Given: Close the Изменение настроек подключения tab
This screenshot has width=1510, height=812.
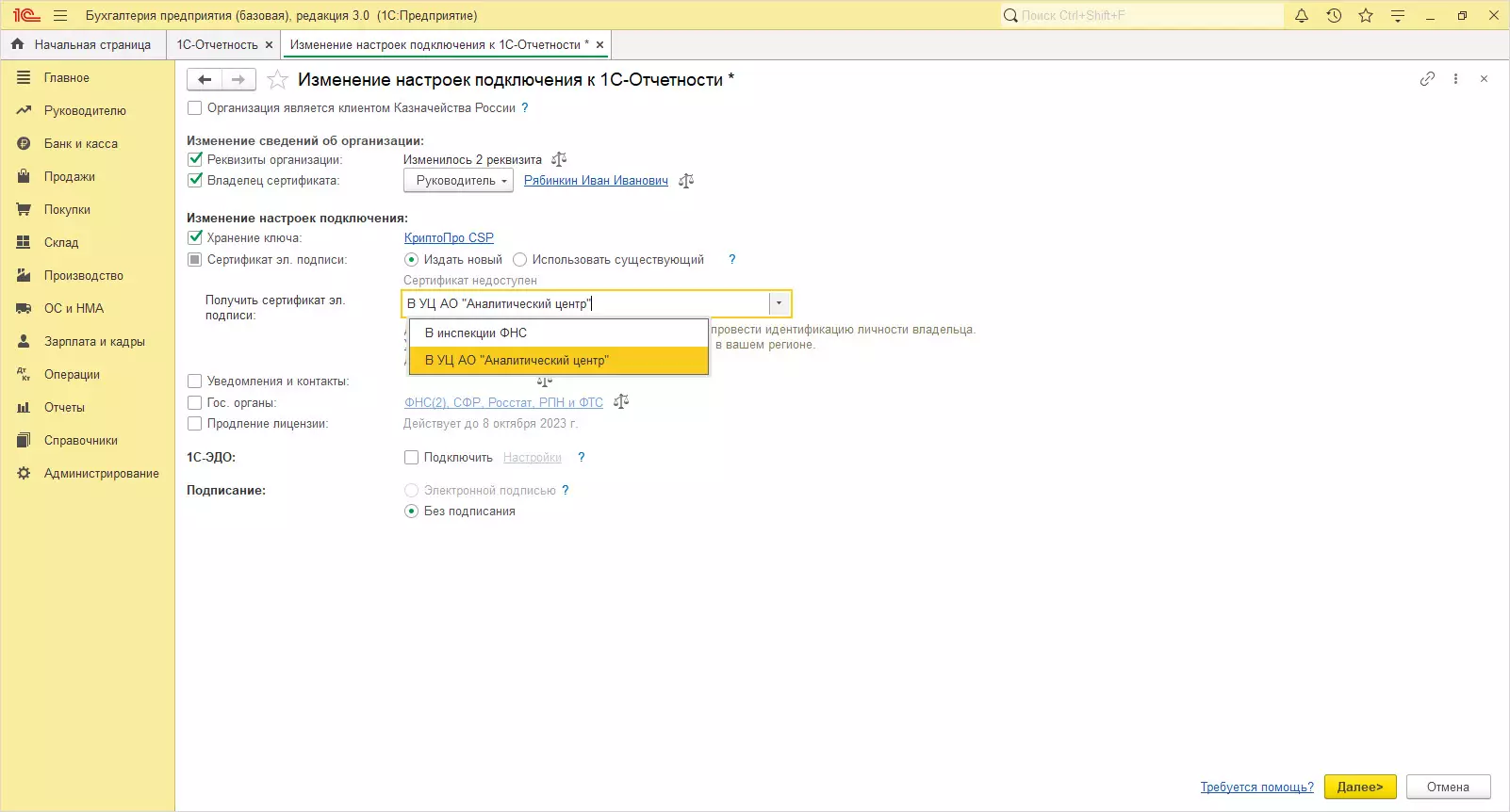Looking at the screenshot, I should click(599, 44).
